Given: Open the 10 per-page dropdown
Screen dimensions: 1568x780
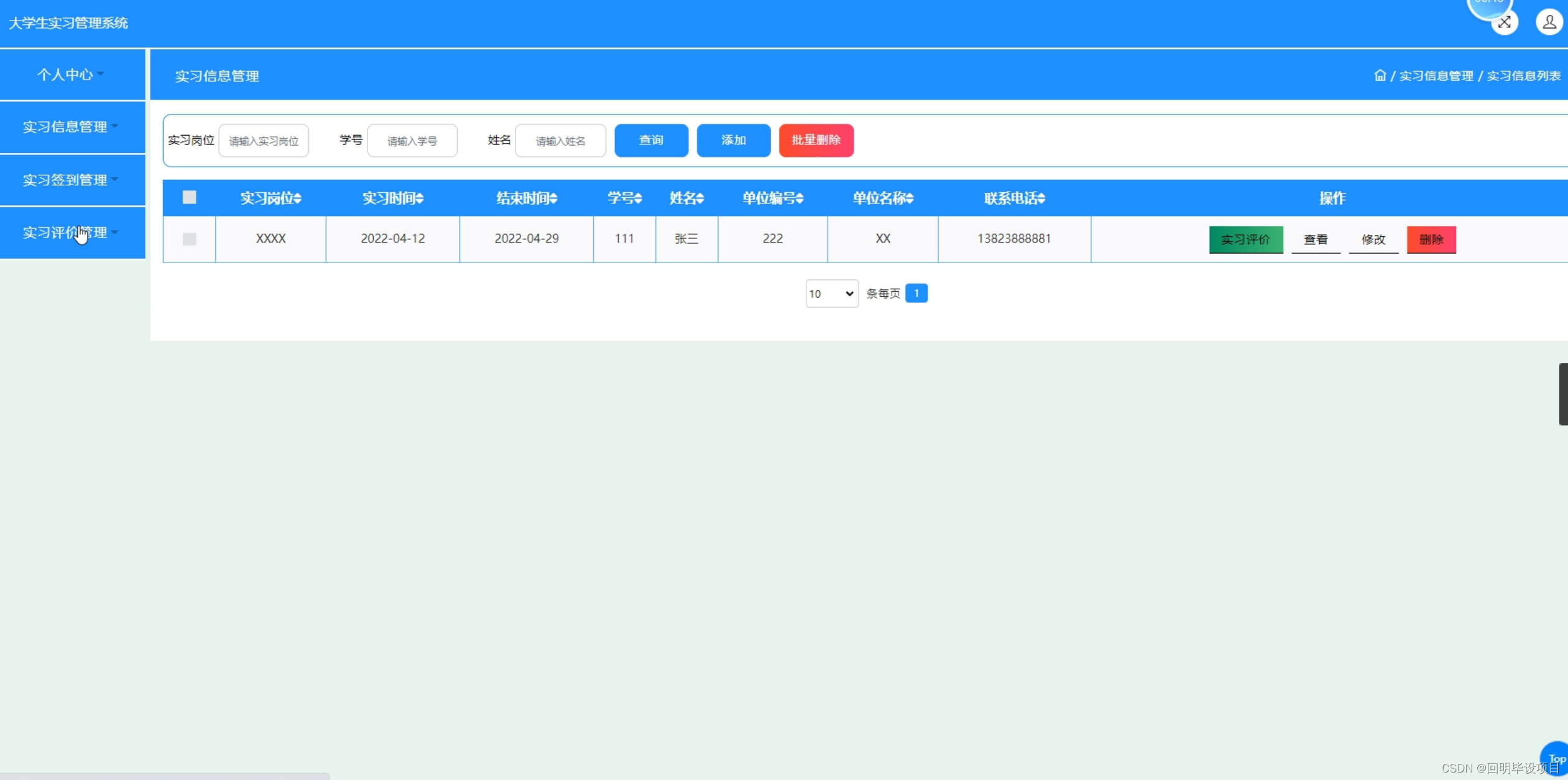Looking at the screenshot, I should pos(831,294).
